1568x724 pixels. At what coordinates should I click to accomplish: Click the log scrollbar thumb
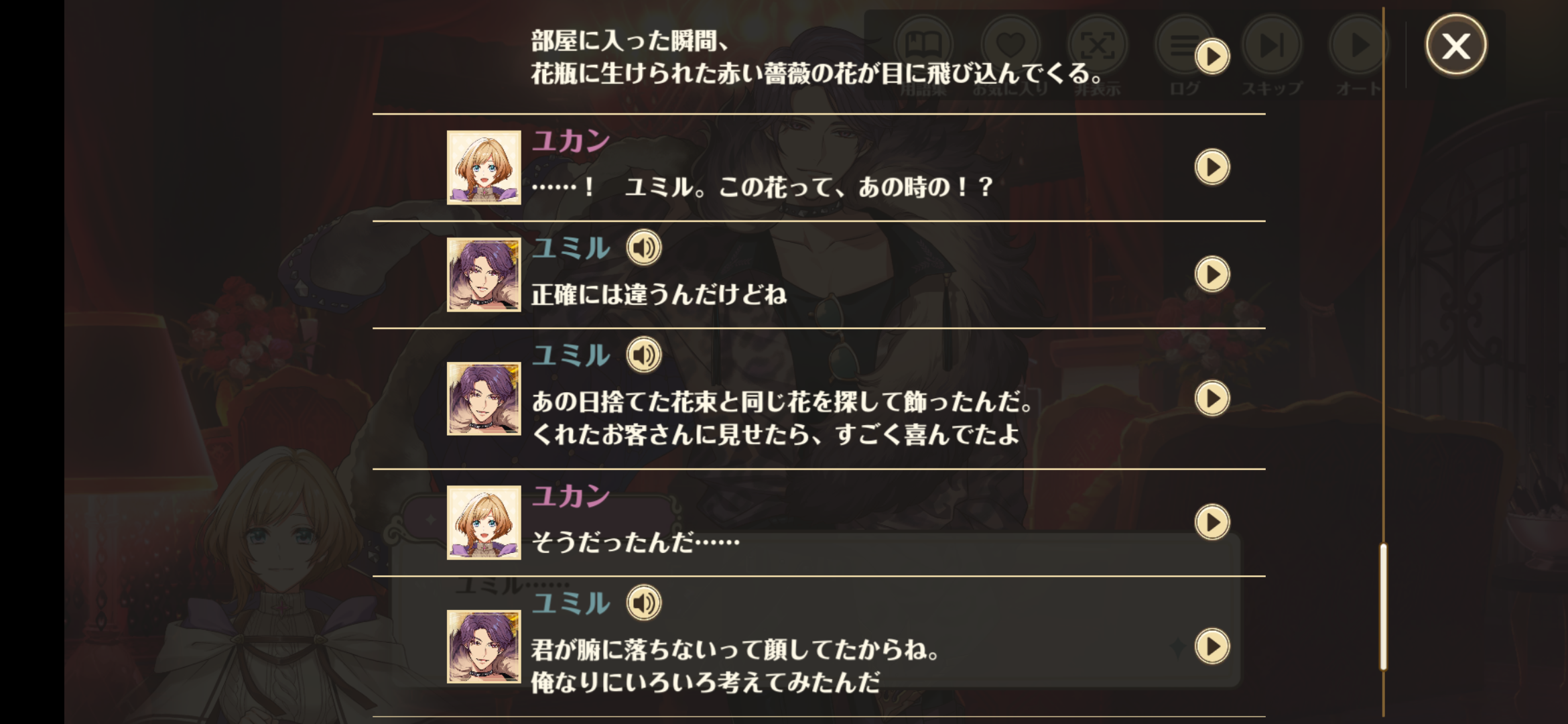click(1383, 607)
